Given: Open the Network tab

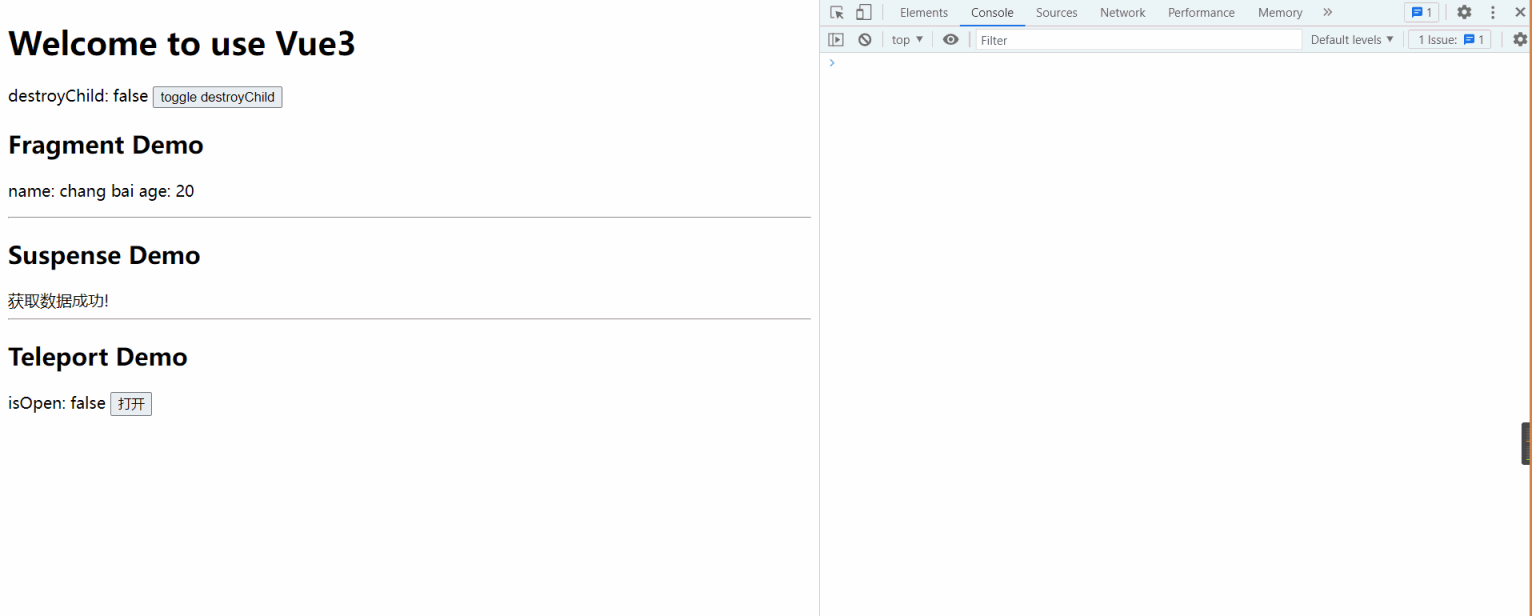Looking at the screenshot, I should (1122, 13).
